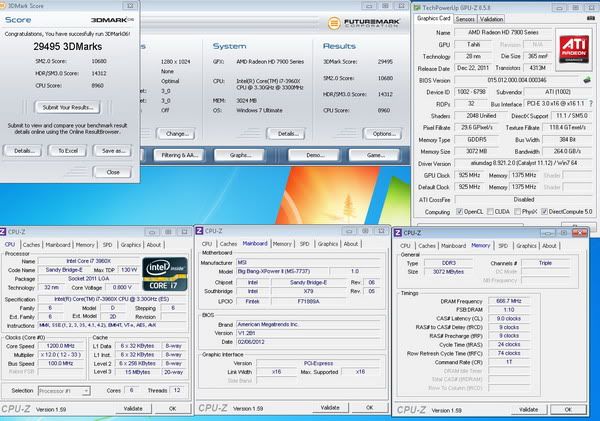
Task: Open System Details button in 3DMark06
Action: tap(286, 134)
